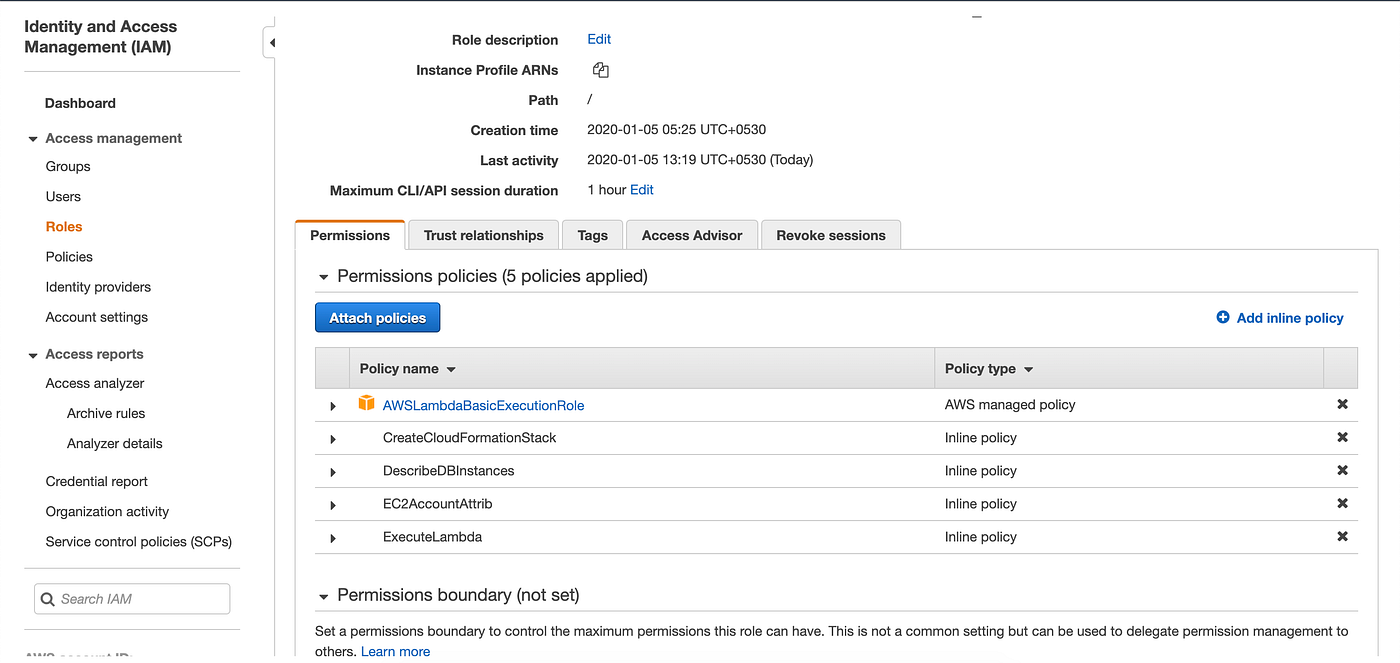Select Policies in the sidebar
The image size is (1400, 663).
pos(69,256)
